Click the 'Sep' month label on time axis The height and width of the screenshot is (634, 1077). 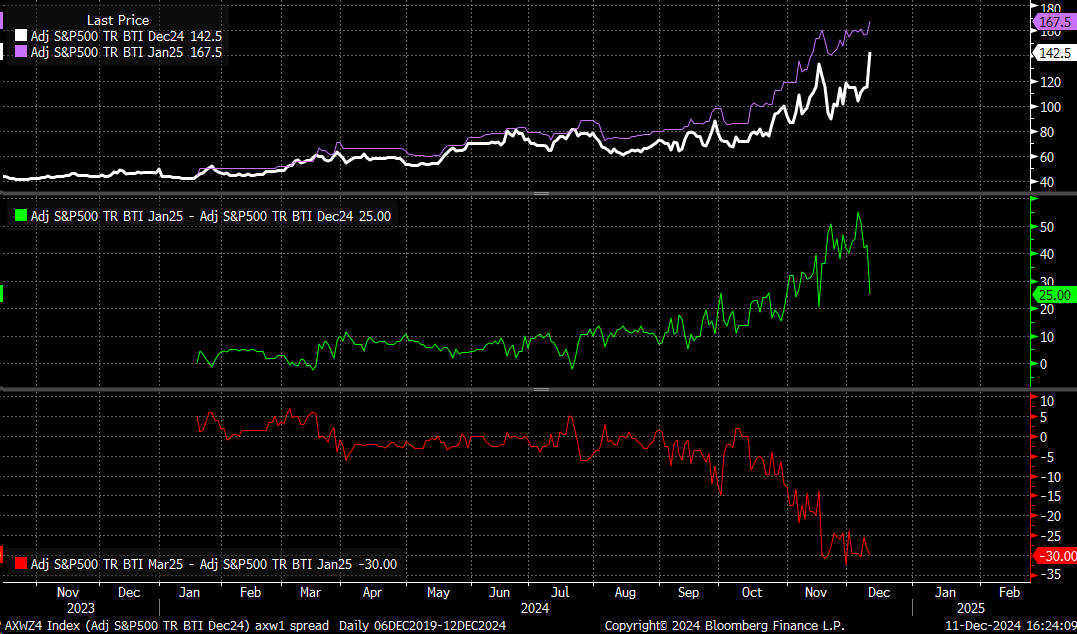point(690,591)
